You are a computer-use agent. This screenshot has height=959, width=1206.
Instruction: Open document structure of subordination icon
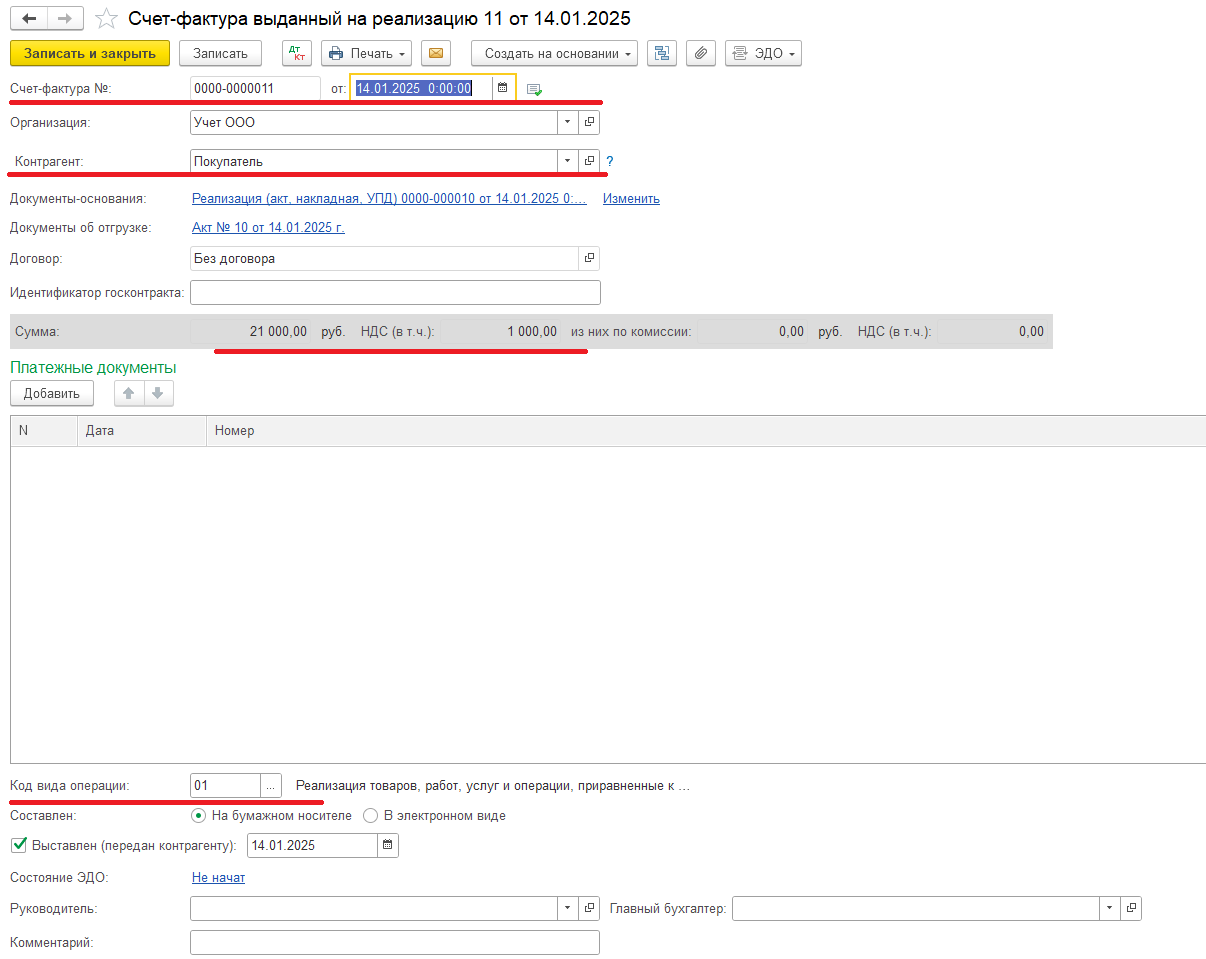[662, 53]
